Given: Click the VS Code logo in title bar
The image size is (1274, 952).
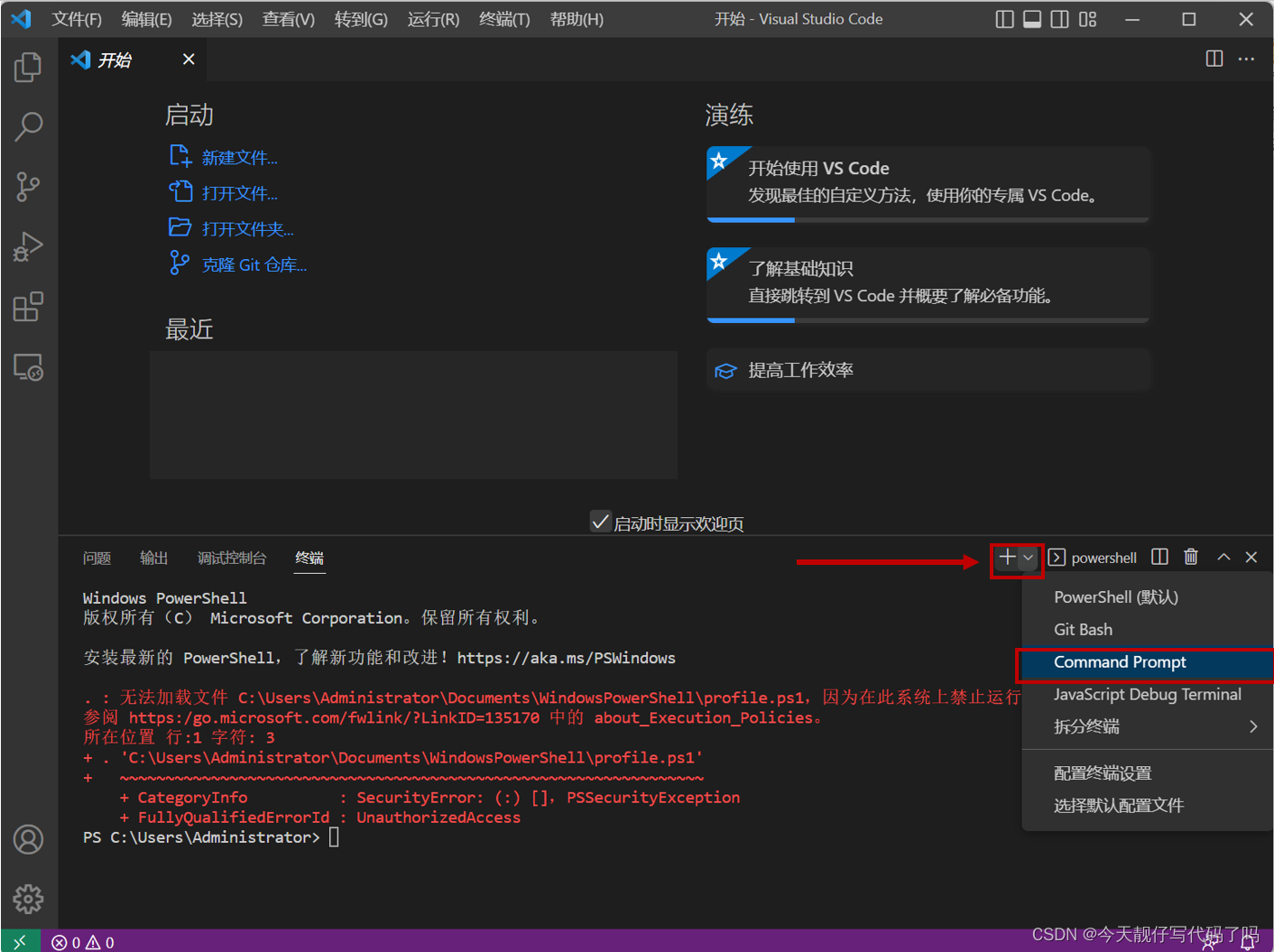Looking at the screenshot, I should coord(21,18).
